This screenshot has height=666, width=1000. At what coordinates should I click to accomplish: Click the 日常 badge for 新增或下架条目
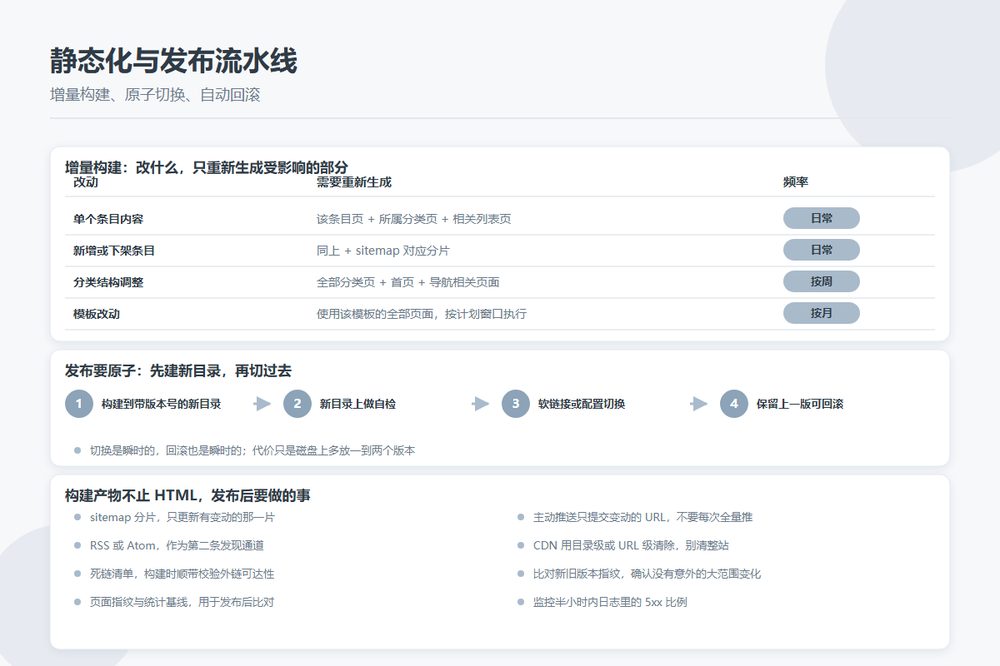821,250
